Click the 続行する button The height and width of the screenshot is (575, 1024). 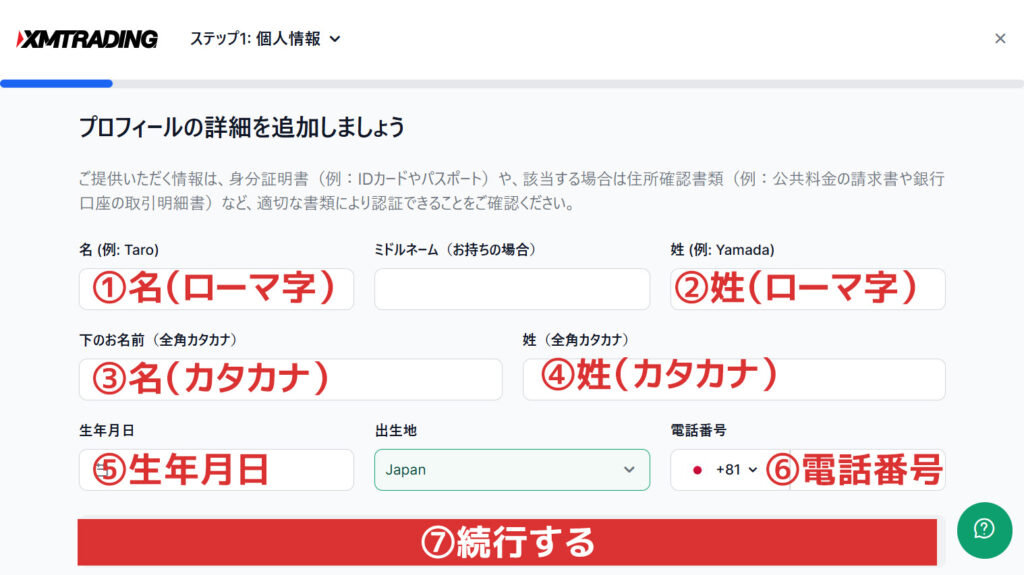[507, 542]
